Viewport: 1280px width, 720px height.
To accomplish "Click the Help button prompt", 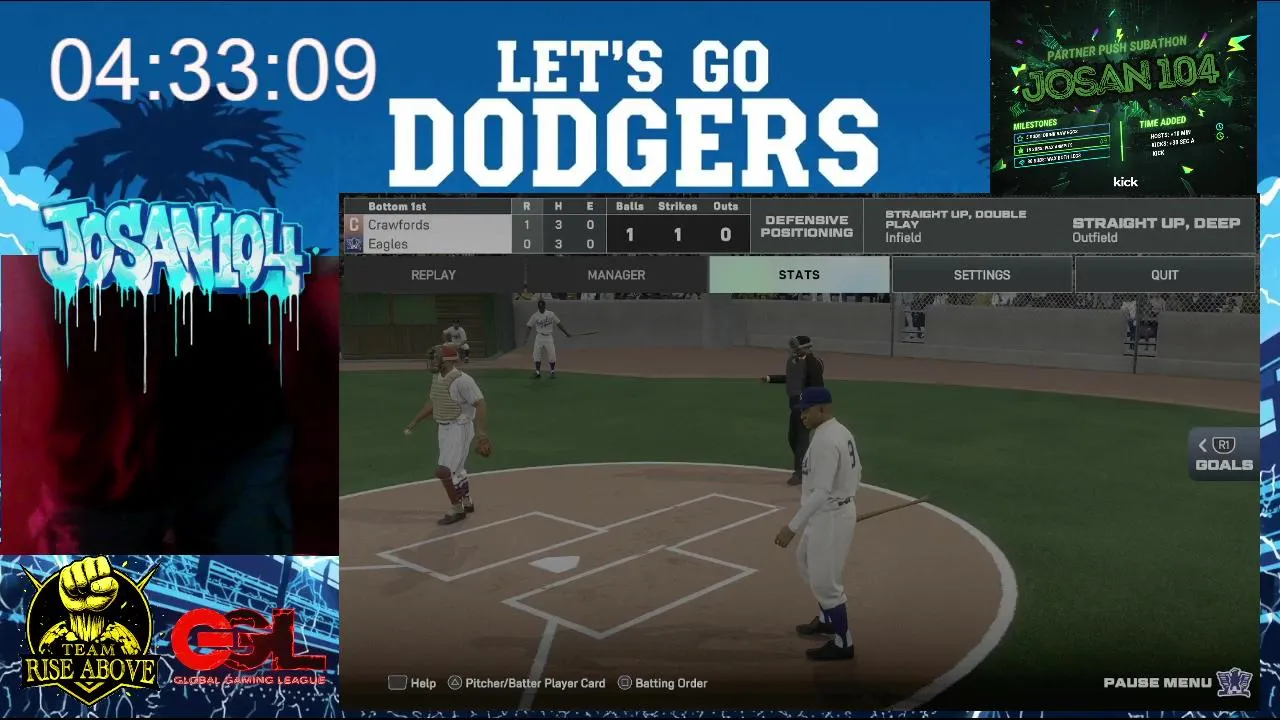I will (x=412, y=683).
